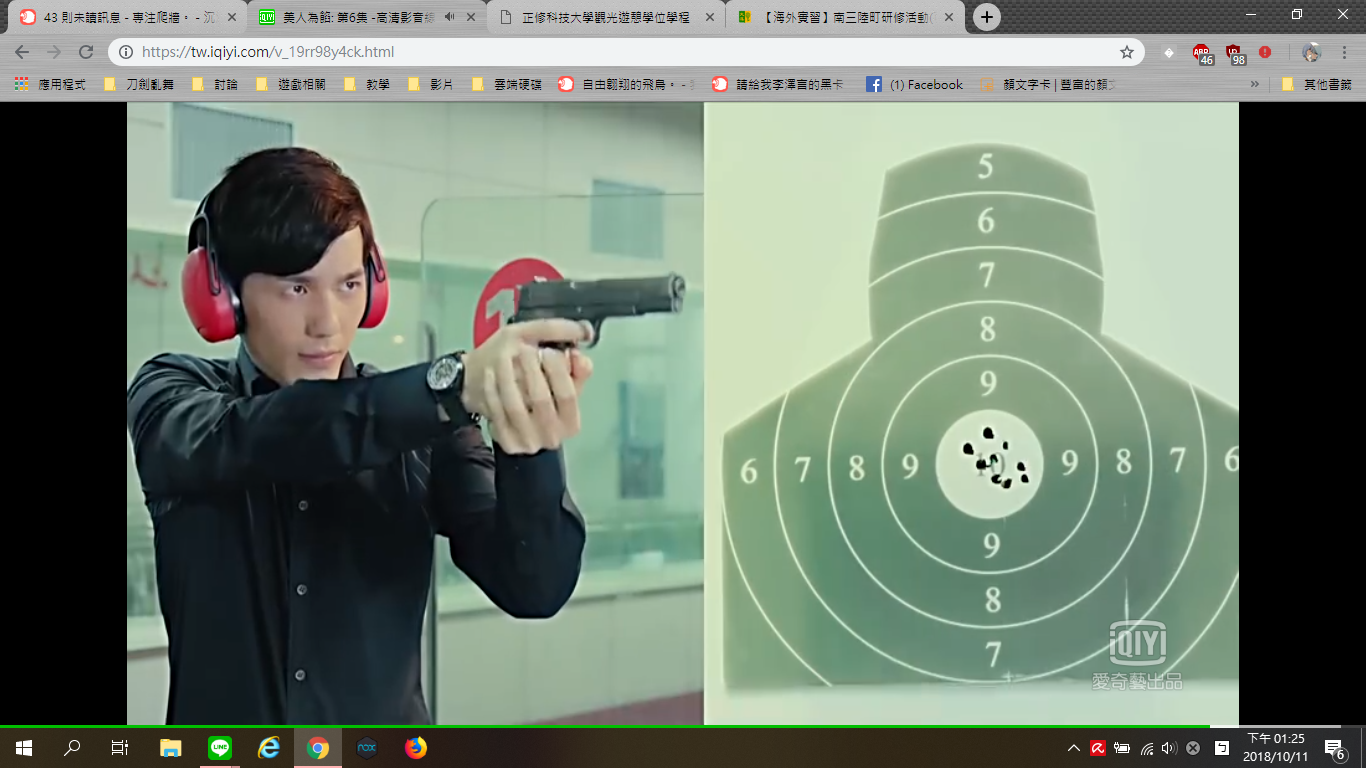Mute the audio icon on the 美人為餡 tab
The width and height of the screenshot is (1366, 768).
pyautogui.click(x=449, y=17)
